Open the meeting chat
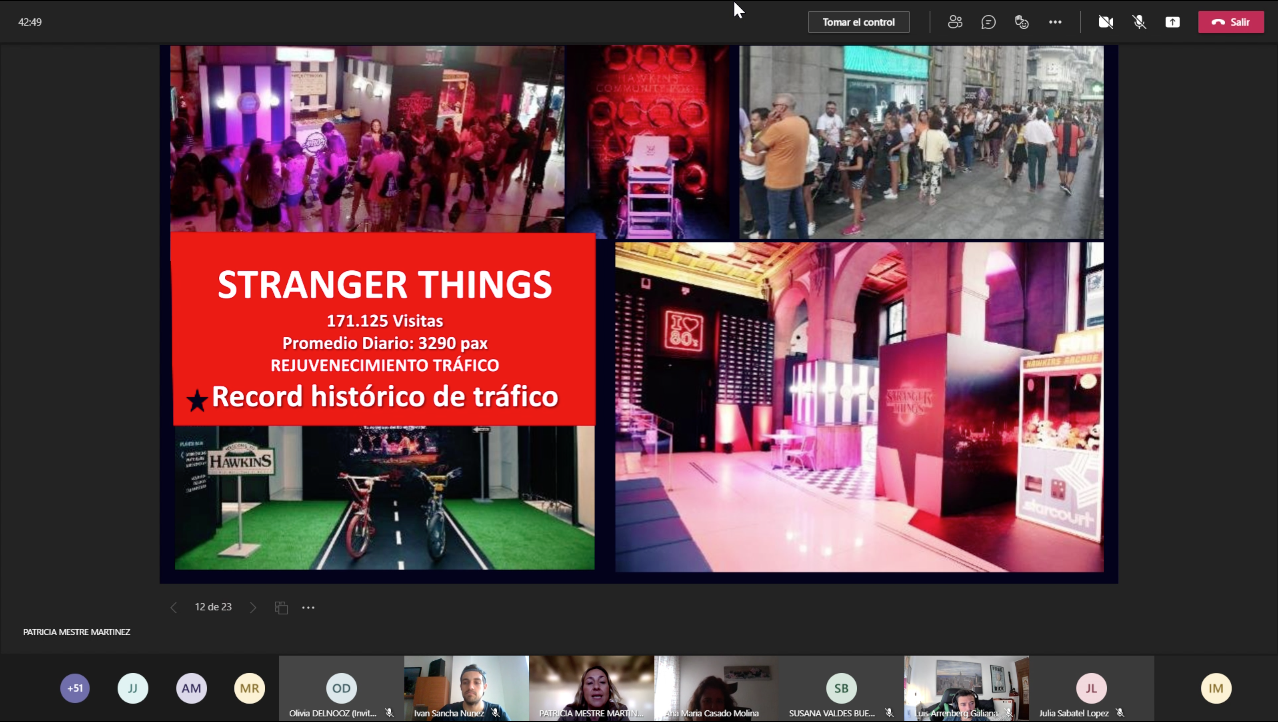Image resolution: width=1278 pixels, height=722 pixels. point(988,22)
